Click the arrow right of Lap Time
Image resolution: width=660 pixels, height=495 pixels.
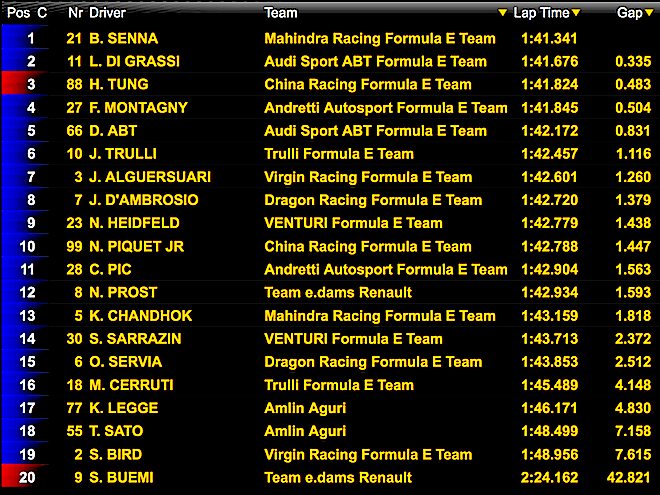(x=577, y=13)
